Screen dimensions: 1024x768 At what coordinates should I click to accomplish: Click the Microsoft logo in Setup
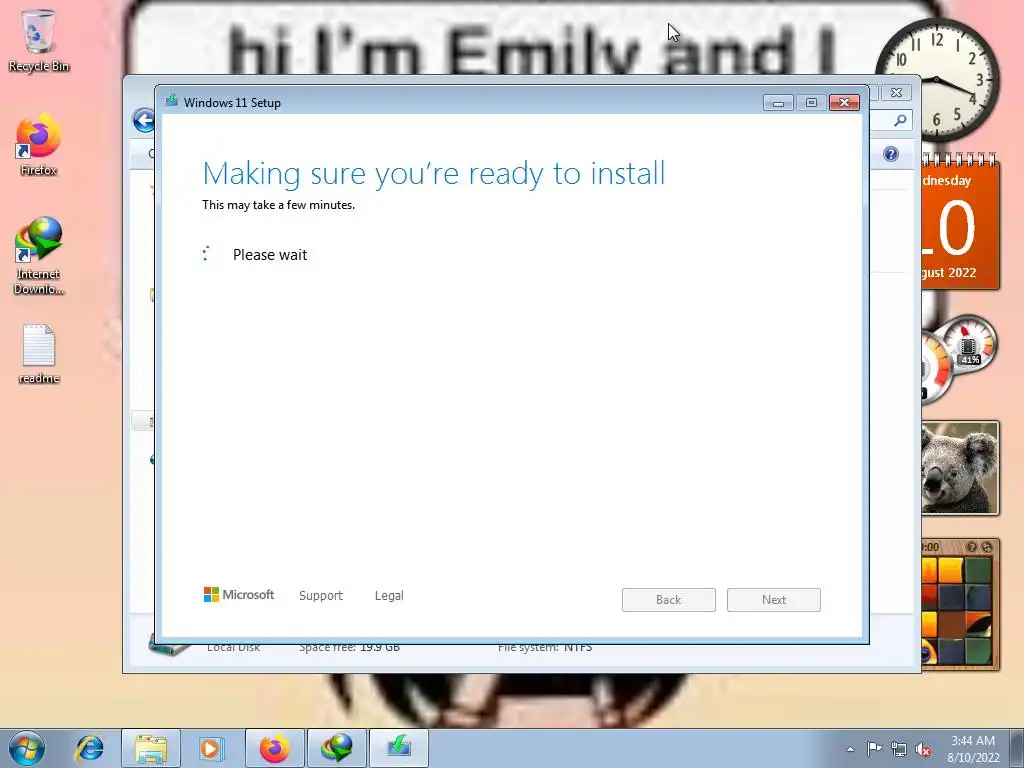239,595
